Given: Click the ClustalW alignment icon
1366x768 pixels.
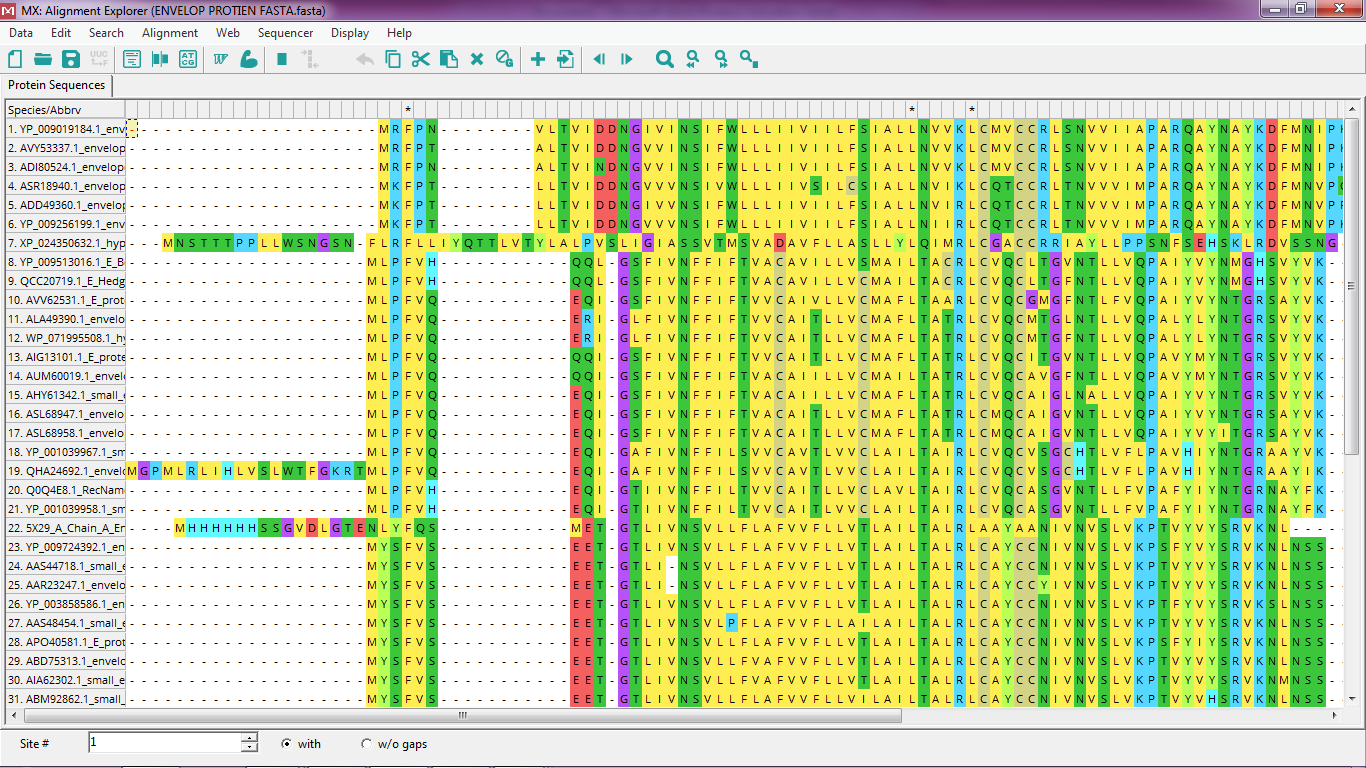Looking at the screenshot, I should [220, 60].
